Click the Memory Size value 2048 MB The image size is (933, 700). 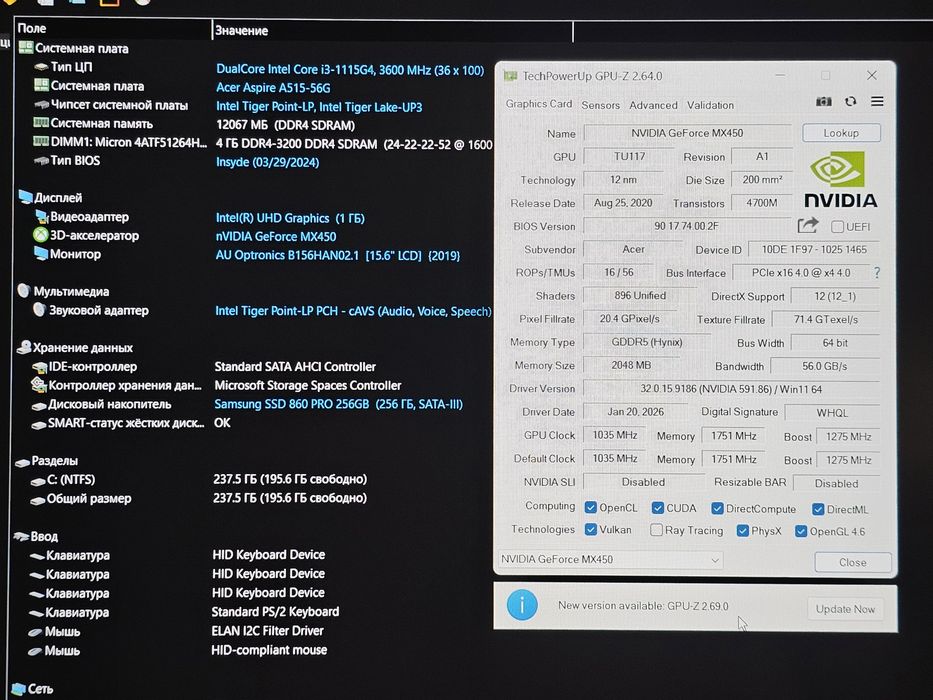point(631,365)
